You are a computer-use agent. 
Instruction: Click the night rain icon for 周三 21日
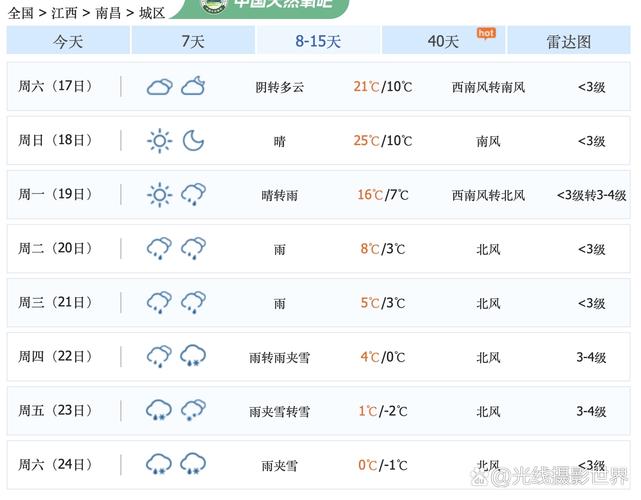pyautogui.click(x=193, y=303)
